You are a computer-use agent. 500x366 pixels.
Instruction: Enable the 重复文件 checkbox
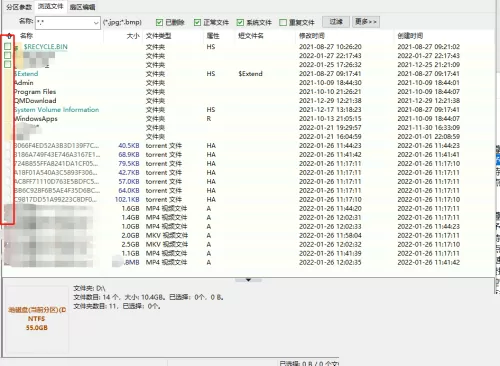coord(283,22)
